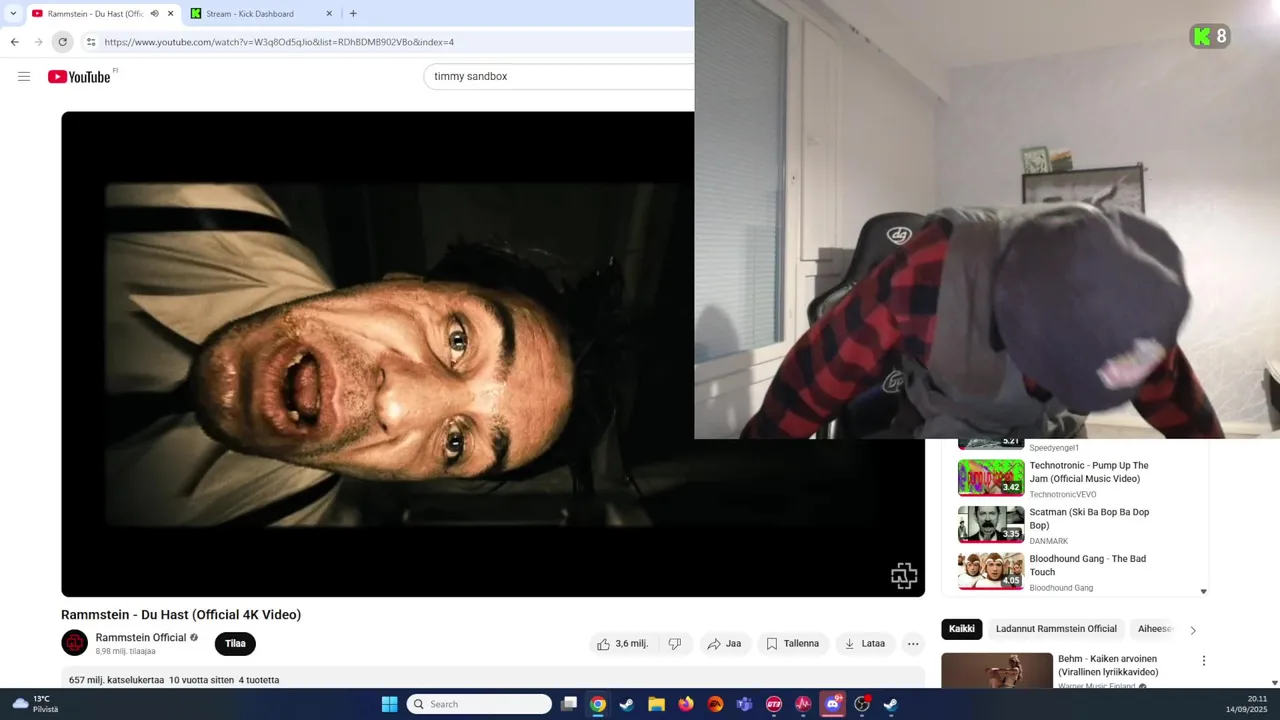Image resolution: width=1280 pixels, height=720 pixels.
Task: Open tab search dropdown arrow
Action: [13, 14]
